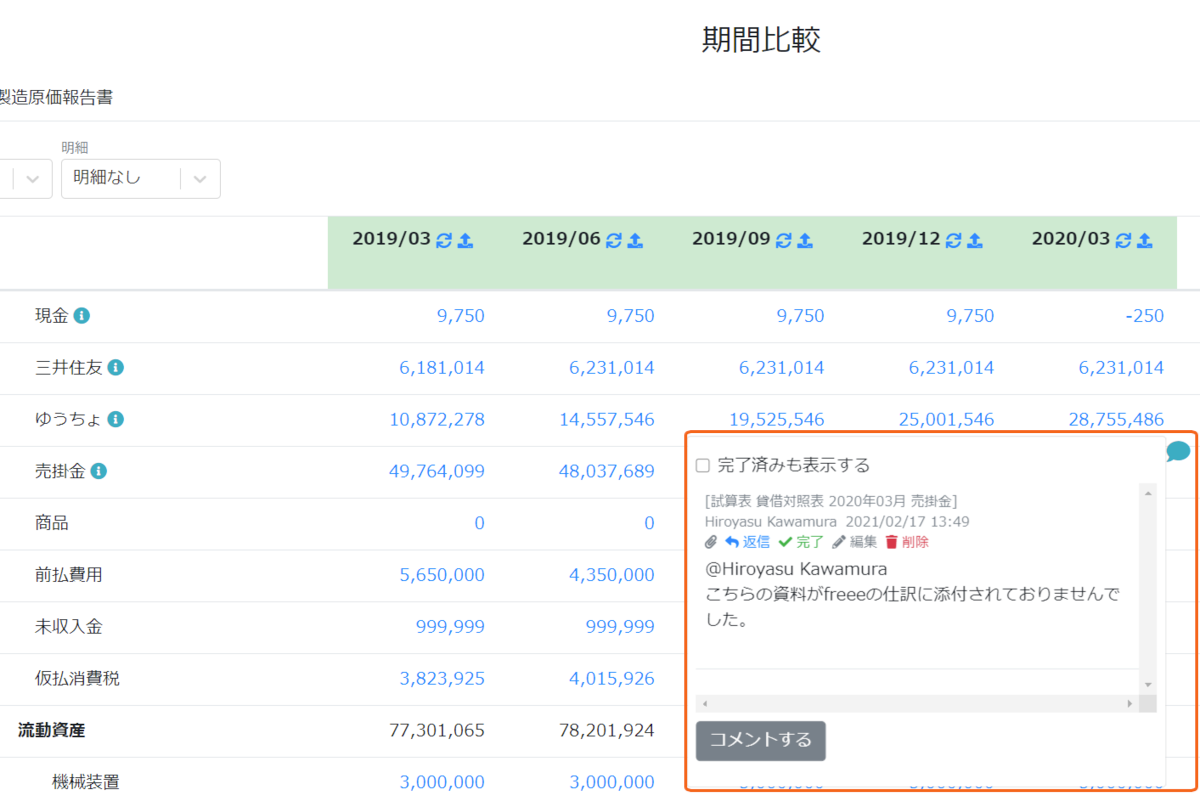This screenshot has width=1200, height=801.
Task: Open the 製造原価報告書 tab
Action: [56, 98]
